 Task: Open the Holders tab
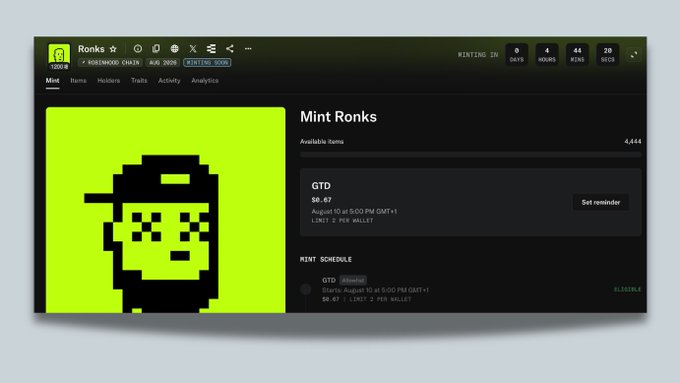(108, 81)
